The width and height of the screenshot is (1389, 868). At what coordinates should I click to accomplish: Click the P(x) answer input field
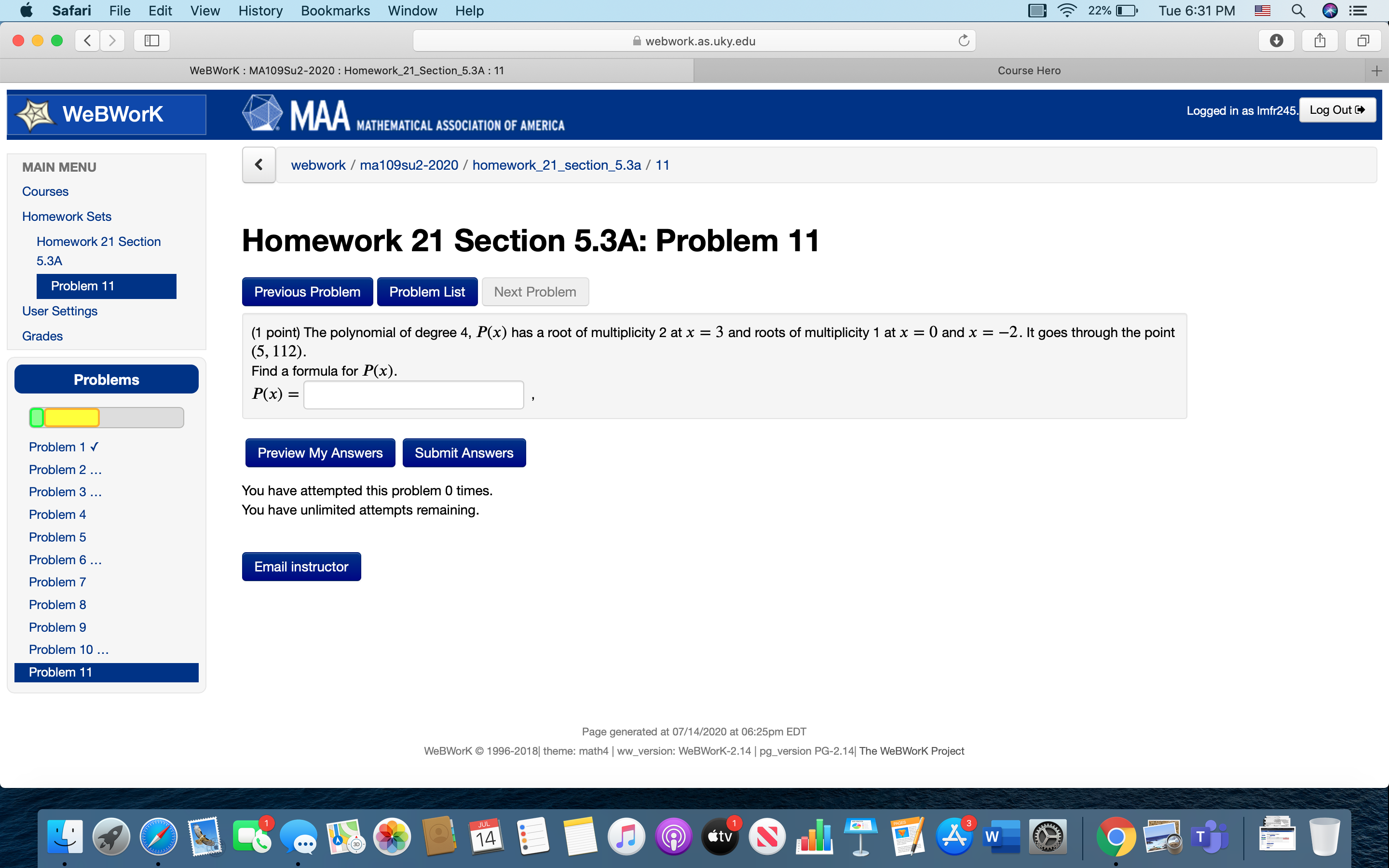pos(413,395)
